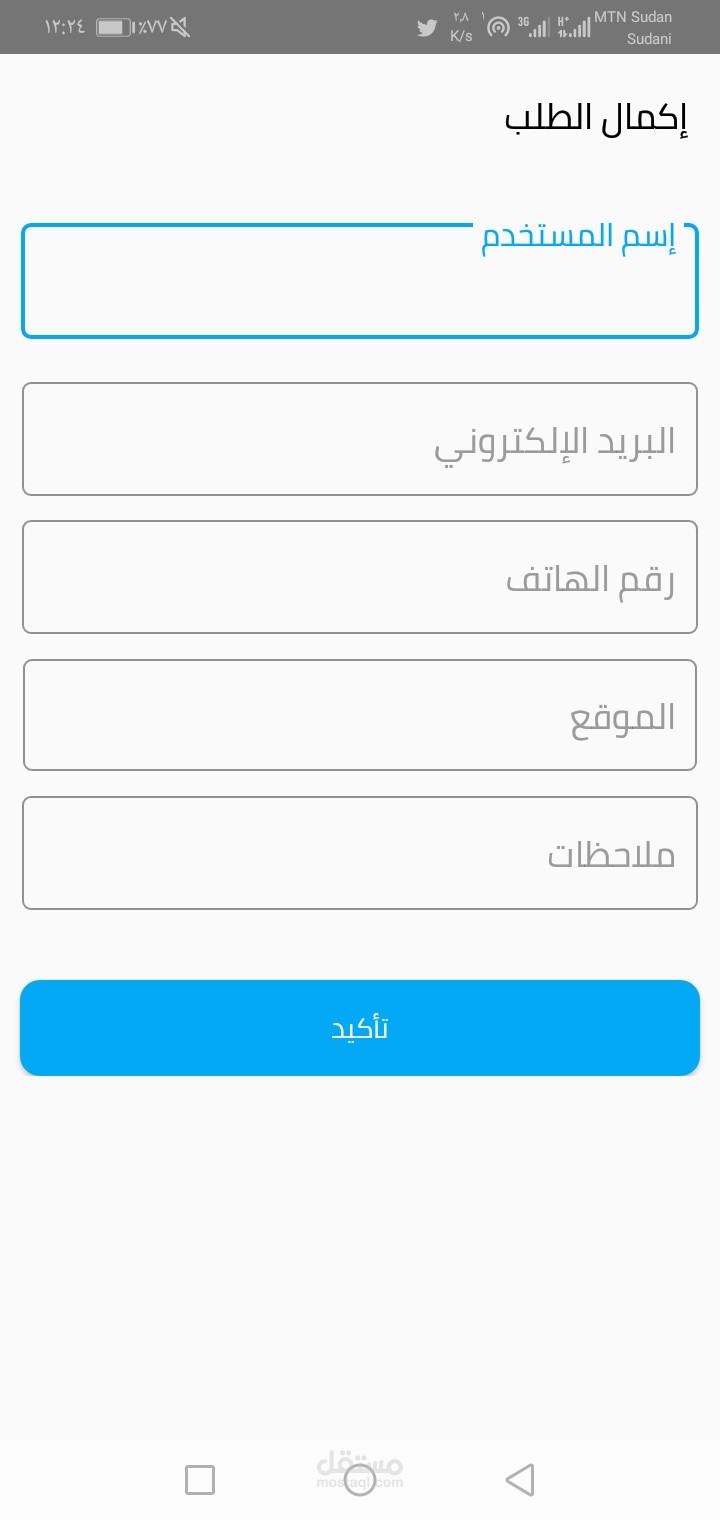This screenshot has width=720, height=1520.
Task: Tap the network speed K/s indicator
Action: tap(461, 27)
